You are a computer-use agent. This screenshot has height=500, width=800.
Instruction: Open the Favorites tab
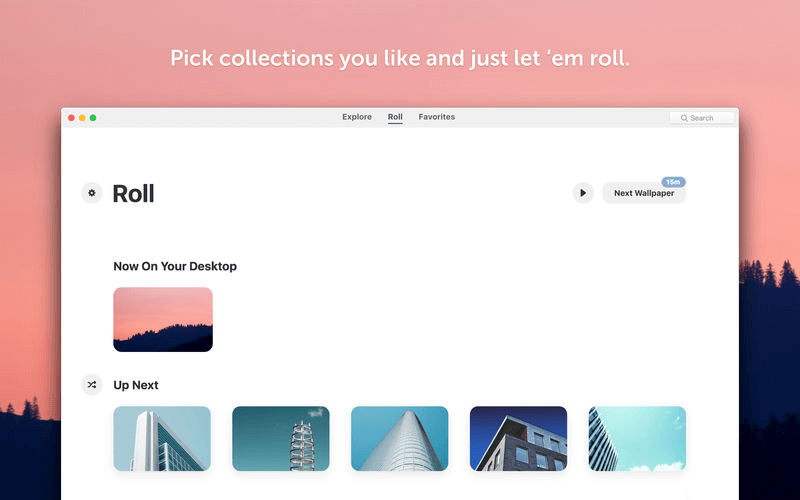pyautogui.click(x=437, y=117)
